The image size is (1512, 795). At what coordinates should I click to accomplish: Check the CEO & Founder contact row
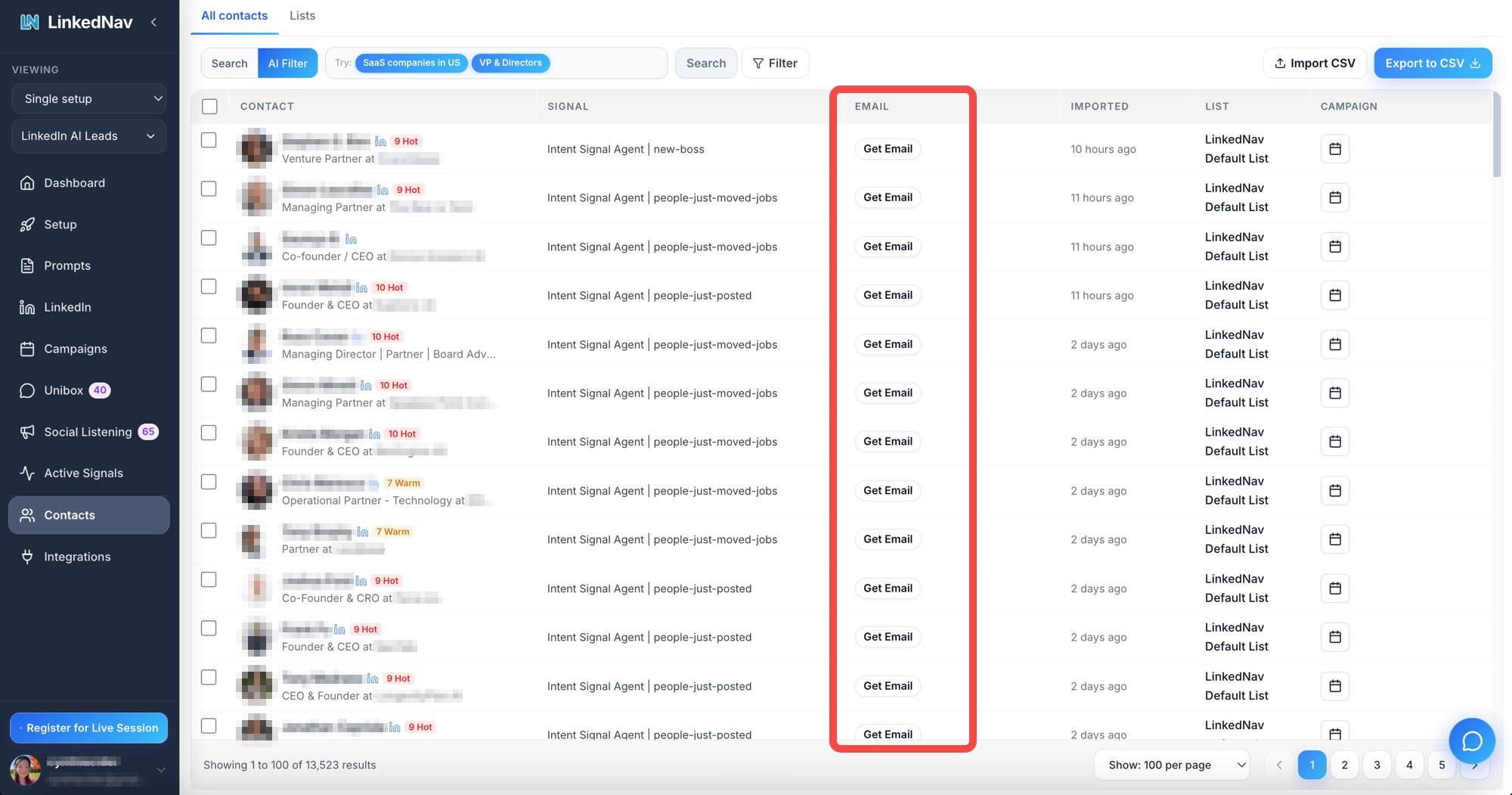(x=209, y=677)
